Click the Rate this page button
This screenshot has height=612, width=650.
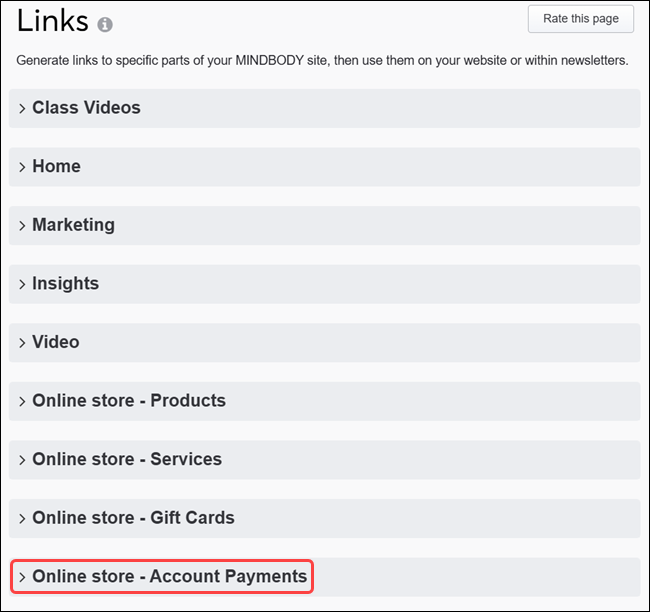pos(580,19)
